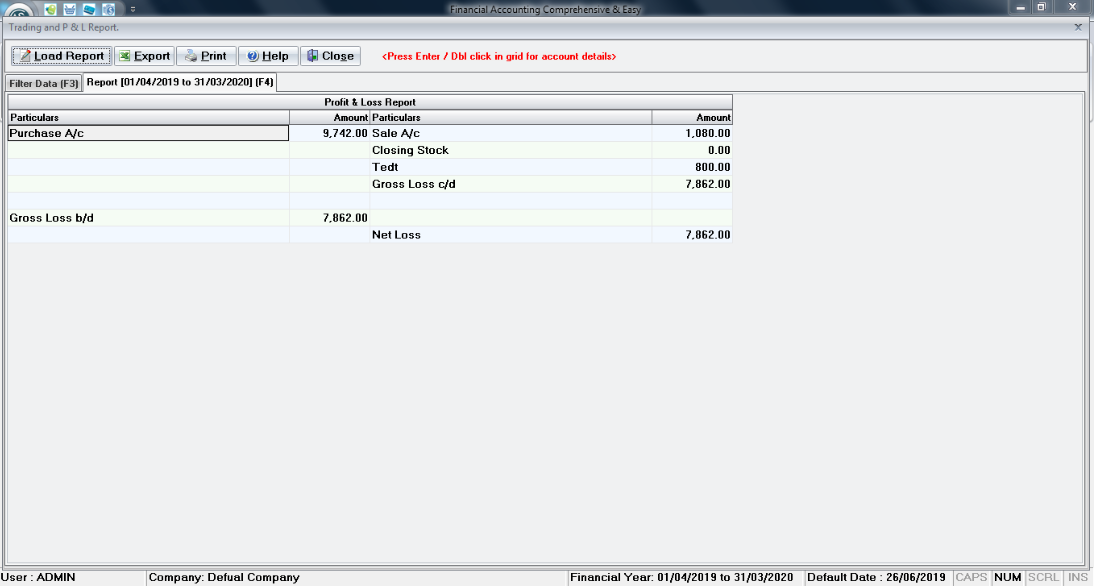
Task: Select the Report (F4) date range tab
Action: [179, 82]
